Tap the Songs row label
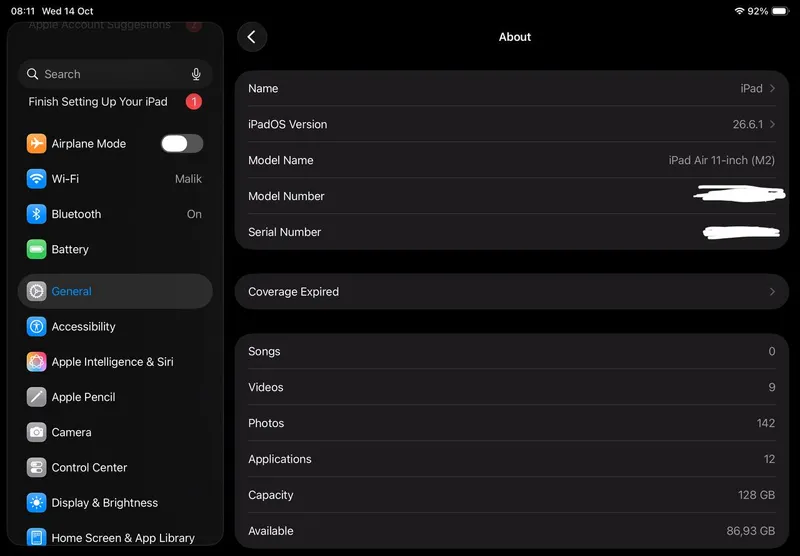This screenshot has width=800, height=556. (x=264, y=351)
